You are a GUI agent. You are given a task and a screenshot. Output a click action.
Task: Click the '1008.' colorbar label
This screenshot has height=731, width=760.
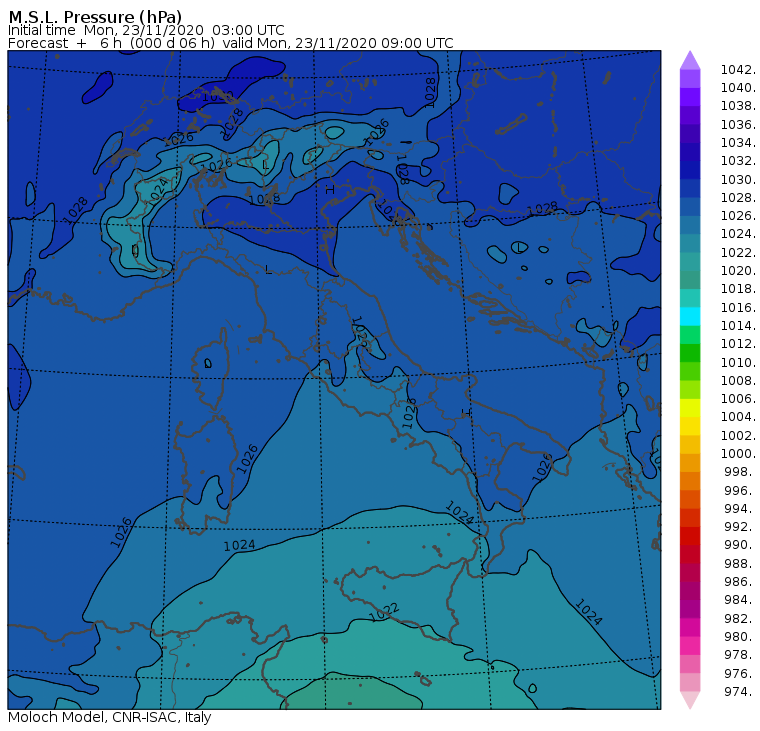[738, 381]
